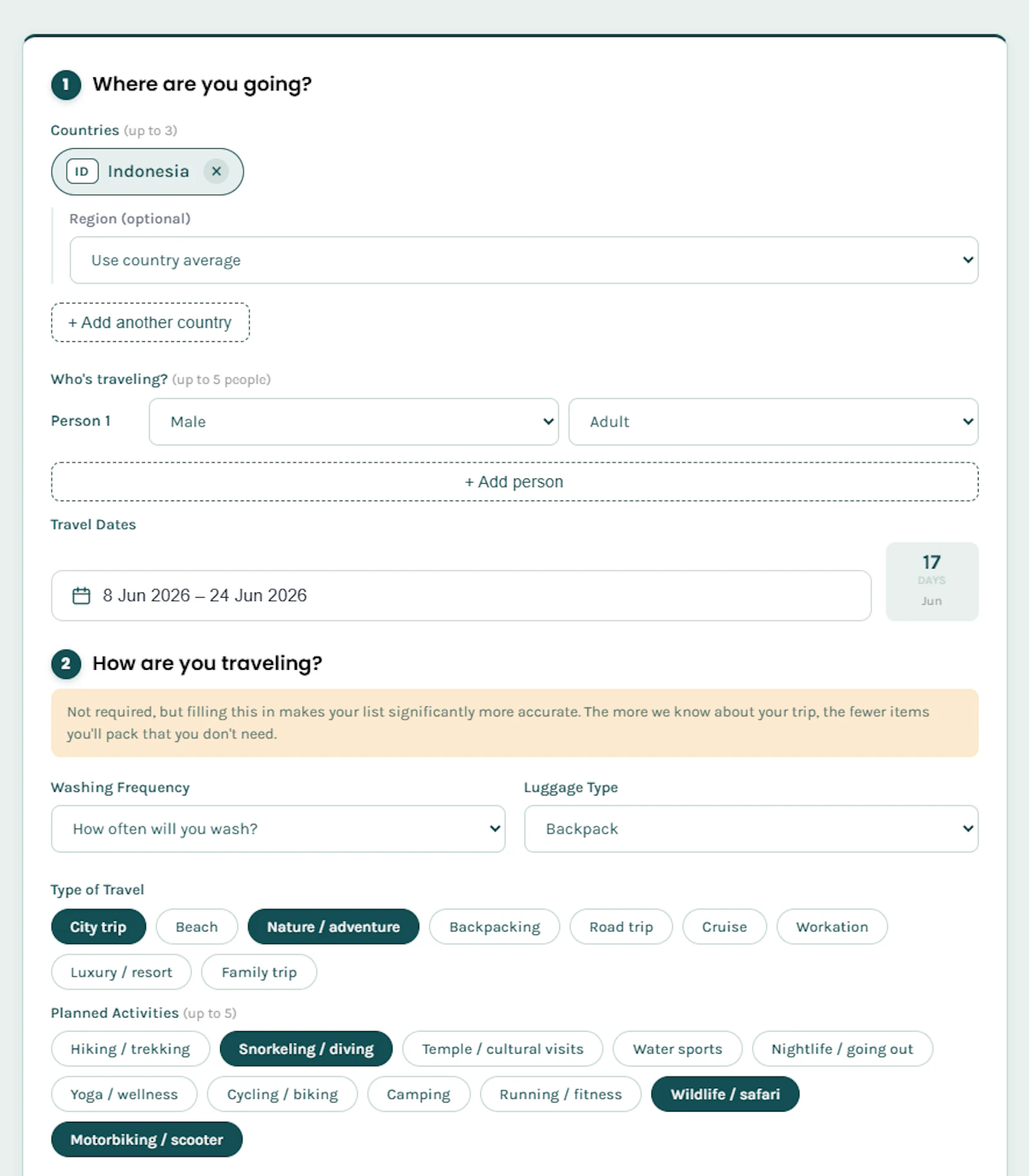Open the Luggage Type dropdown
This screenshot has width=1030, height=1176.
[x=751, y=829]
